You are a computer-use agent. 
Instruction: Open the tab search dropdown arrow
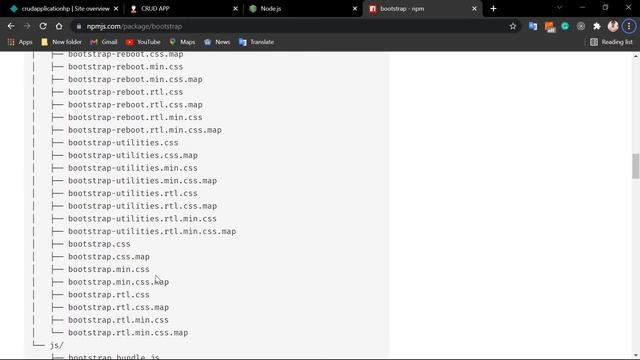click(559, 8)
